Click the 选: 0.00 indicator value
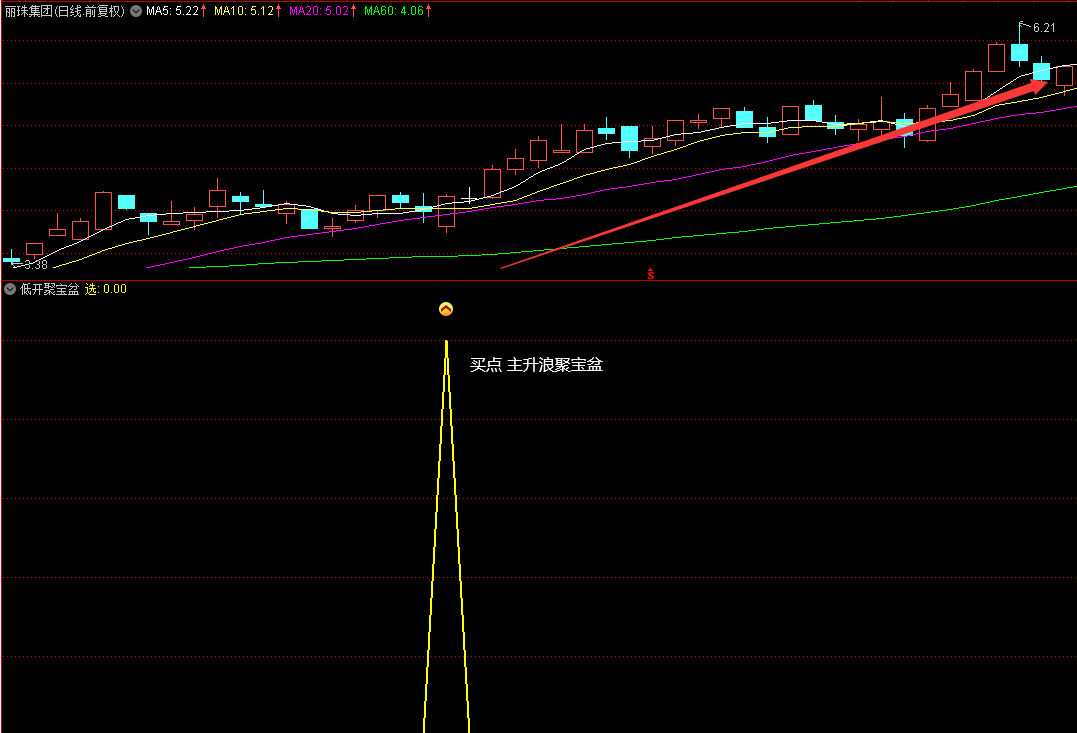This screenshot has width=1077, height=733. point(106,289)
